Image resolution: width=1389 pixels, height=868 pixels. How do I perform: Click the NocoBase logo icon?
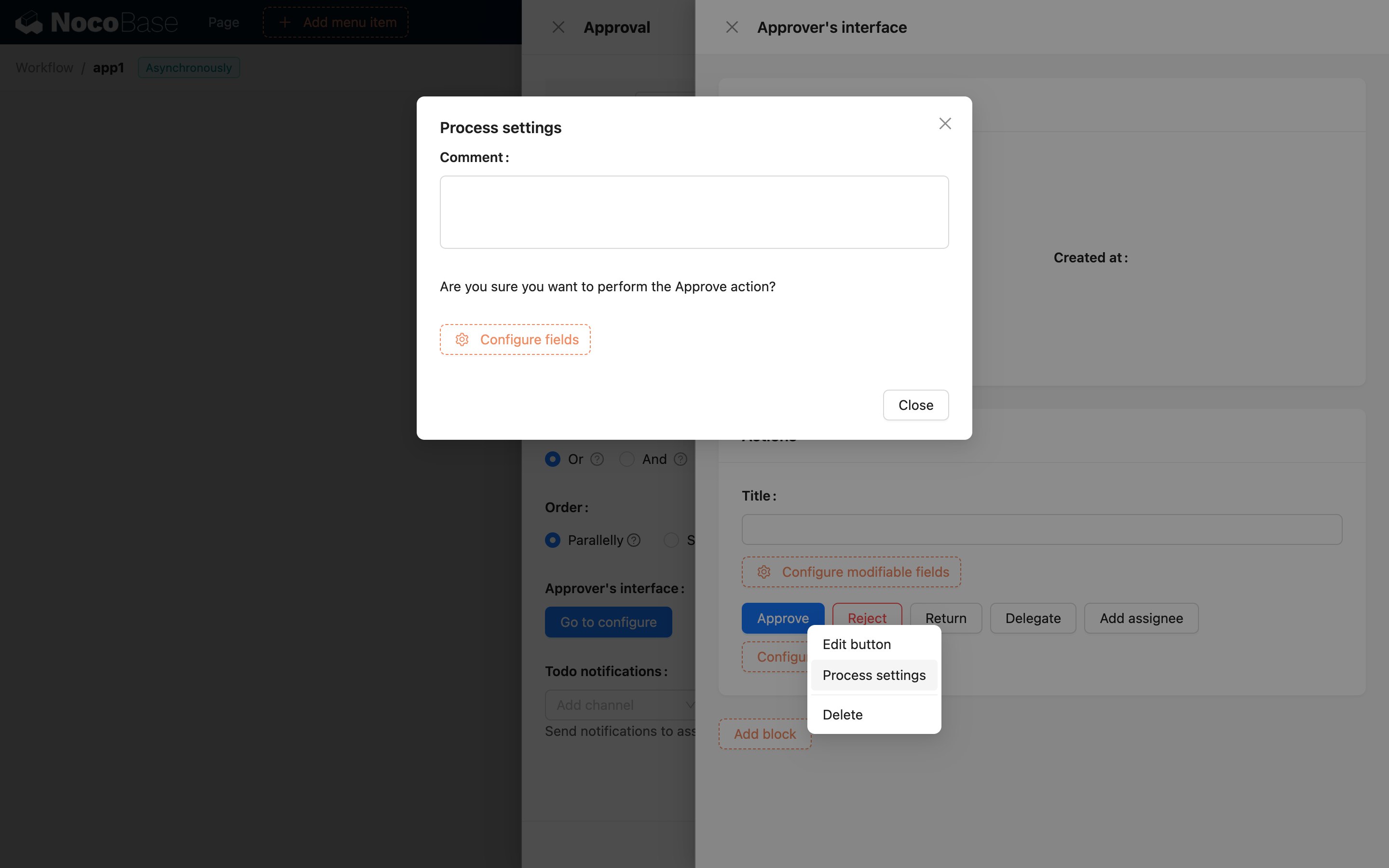pos(29,22)
